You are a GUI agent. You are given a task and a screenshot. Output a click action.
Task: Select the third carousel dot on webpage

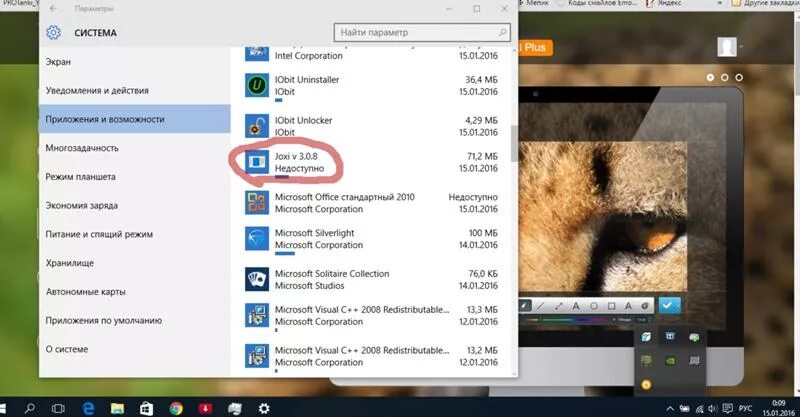[x=739, y=78]
